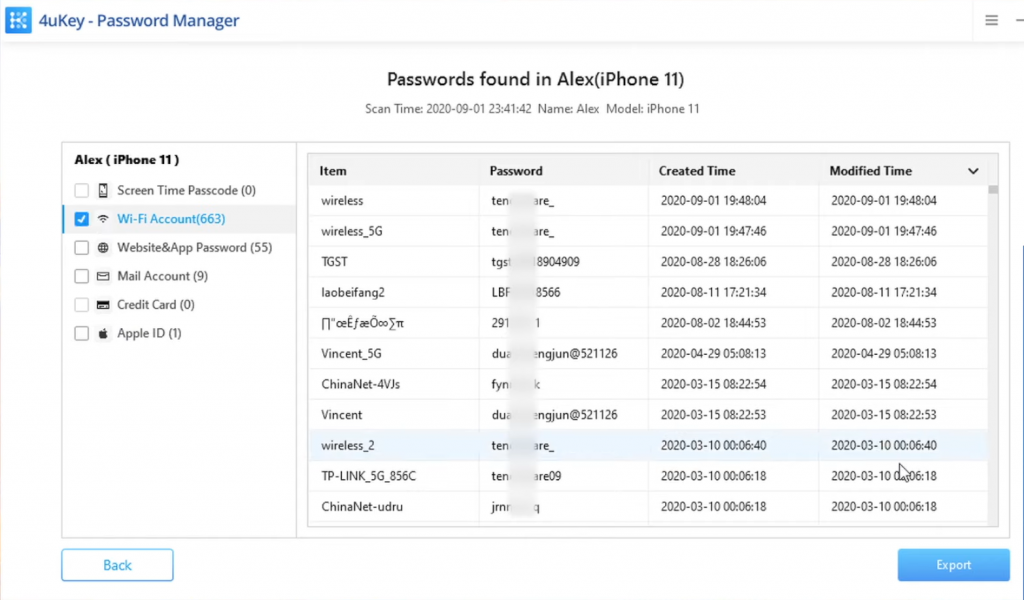Image resolution: width=1024 pixels, height=600 pixels.
Task: Select the 'wireless_5G' item row
Action: tap(648, 231)
